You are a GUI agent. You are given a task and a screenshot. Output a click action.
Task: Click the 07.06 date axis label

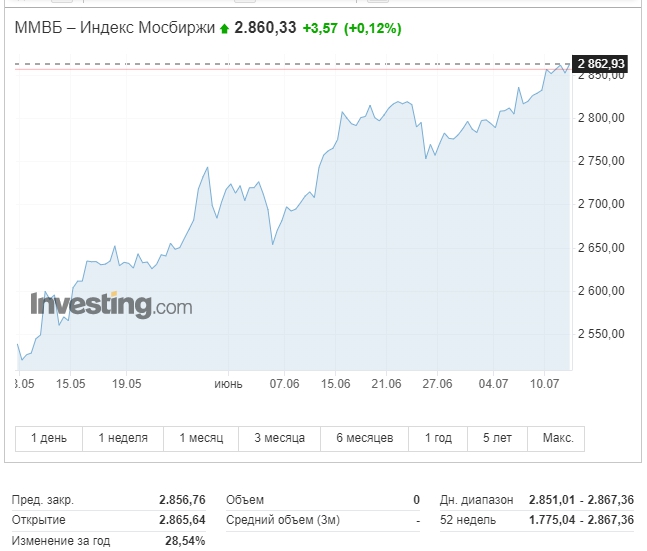pos(284,384)
